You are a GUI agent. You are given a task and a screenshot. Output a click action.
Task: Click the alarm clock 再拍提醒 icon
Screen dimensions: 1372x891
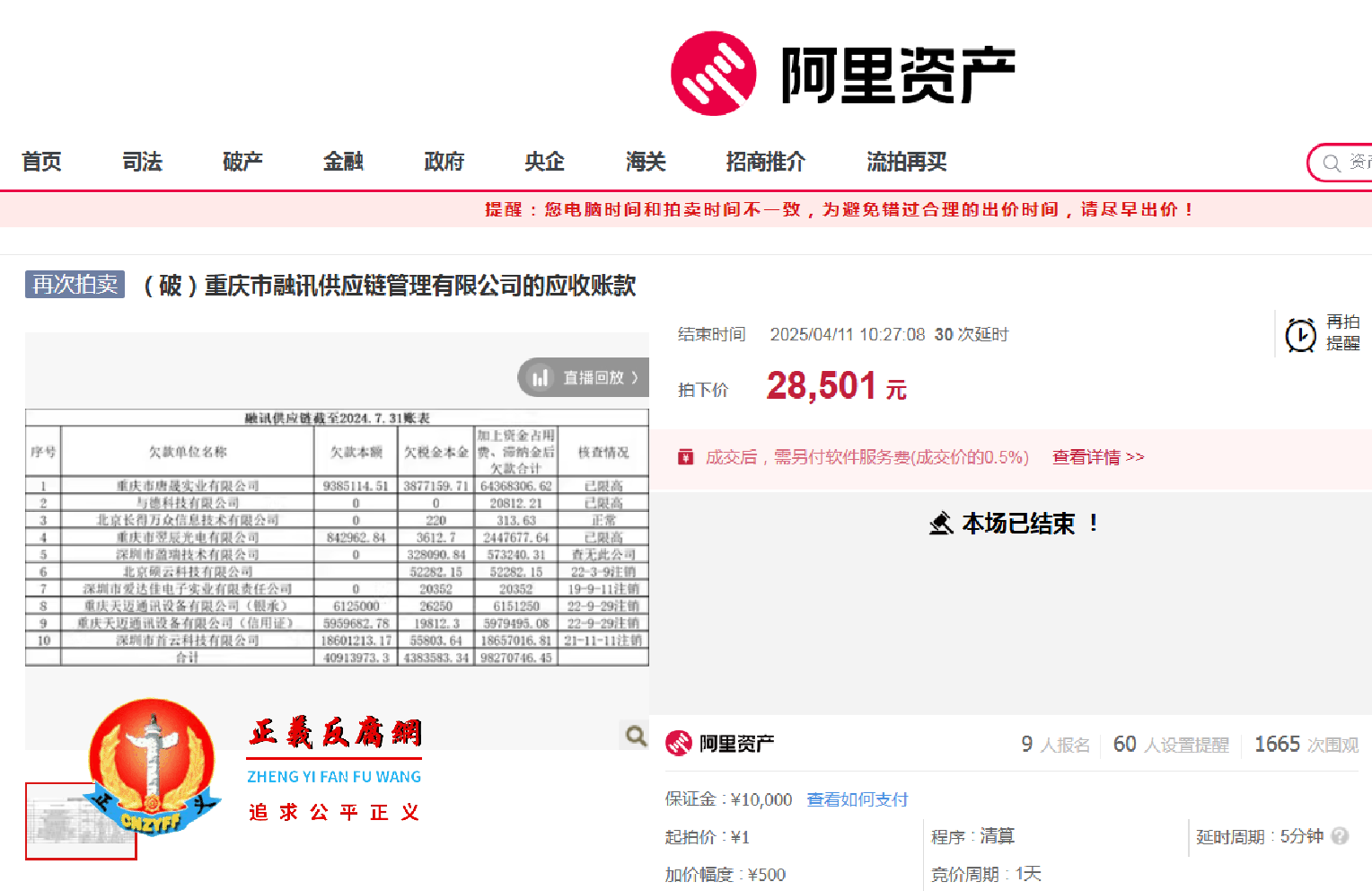[x=1301, y=333]
